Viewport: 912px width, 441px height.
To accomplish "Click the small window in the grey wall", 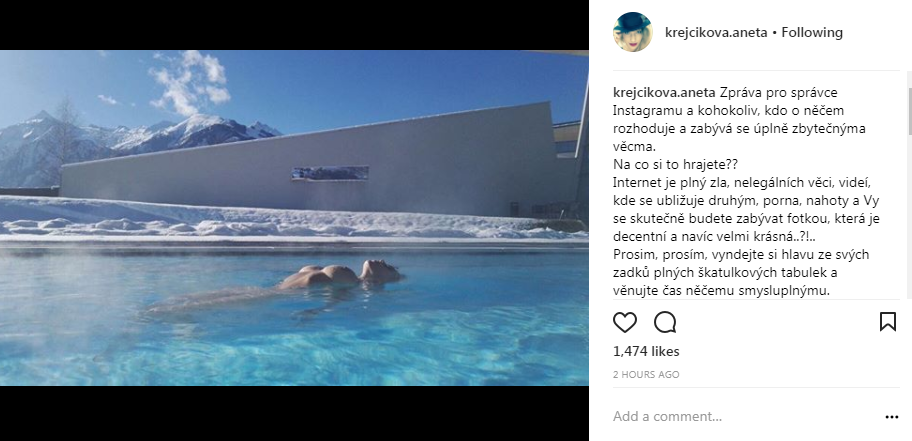I will point(330,173).
